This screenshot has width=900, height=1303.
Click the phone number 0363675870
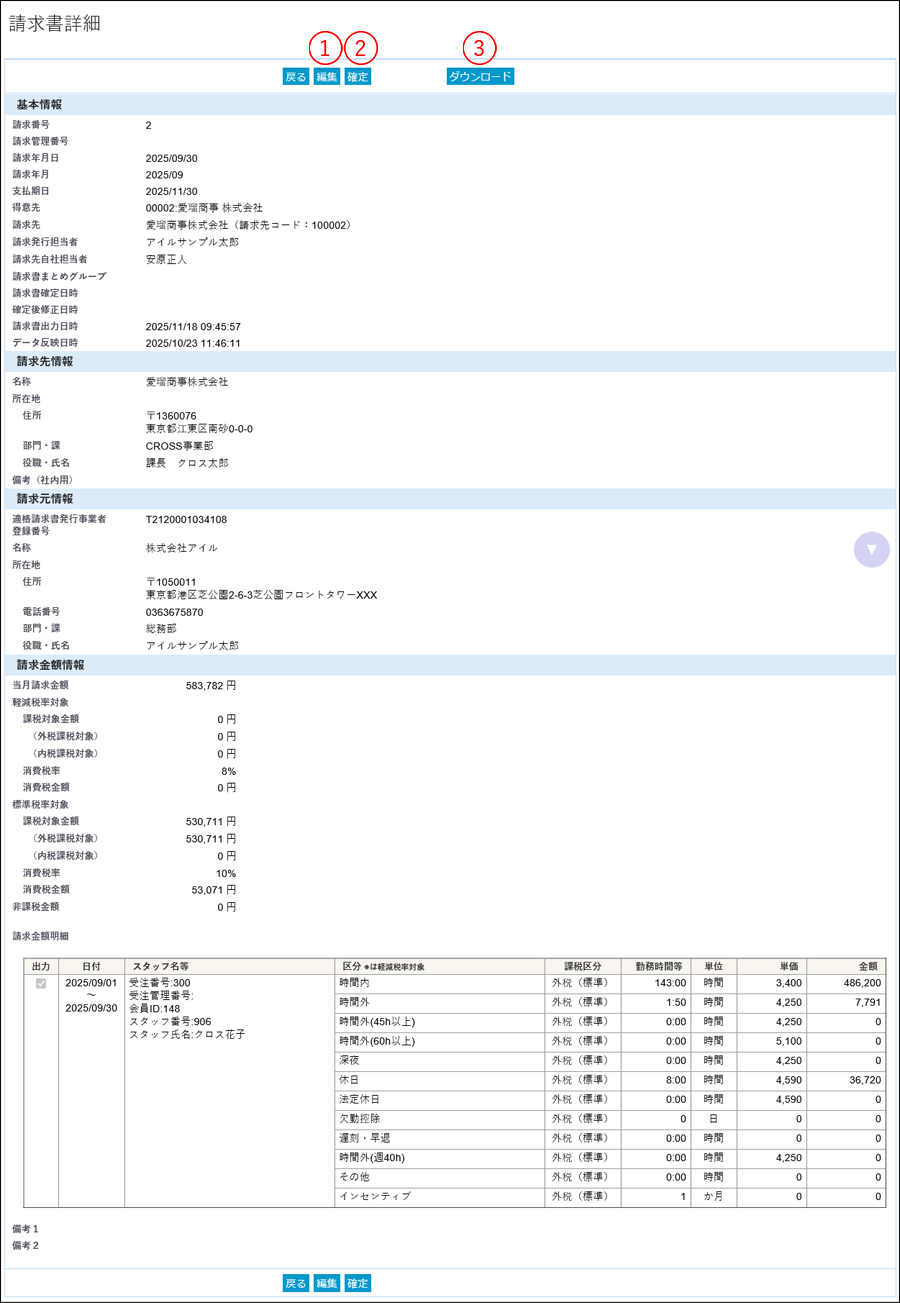(x=175, y=612)
